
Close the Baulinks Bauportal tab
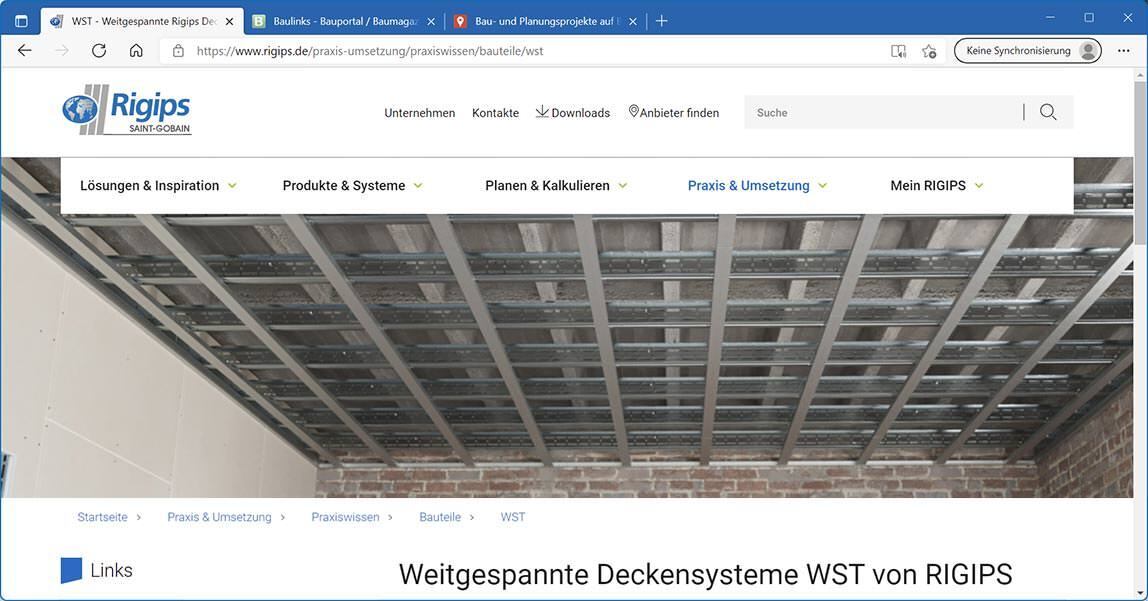(431, 22)
